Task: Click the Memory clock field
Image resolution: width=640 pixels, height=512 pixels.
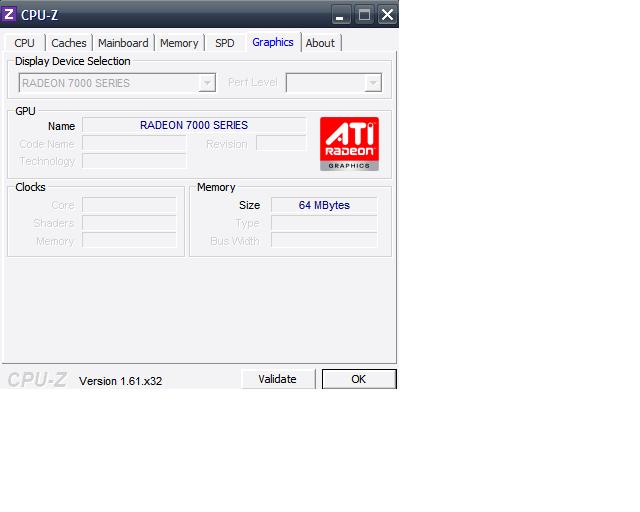Action: pos(129,240)
